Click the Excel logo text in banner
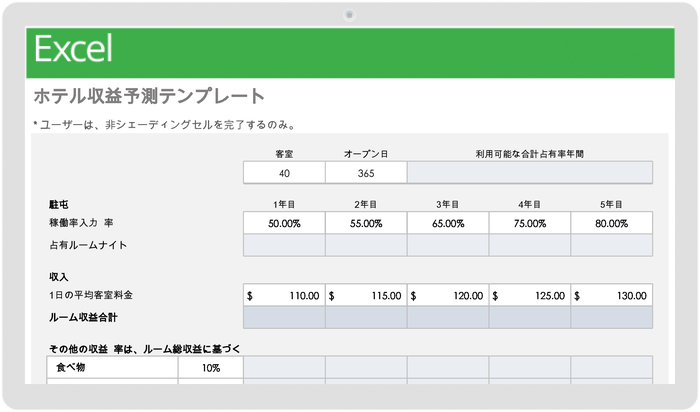This screenshot has height=412, width=700. pyautogui.click(x=73, y=49)
